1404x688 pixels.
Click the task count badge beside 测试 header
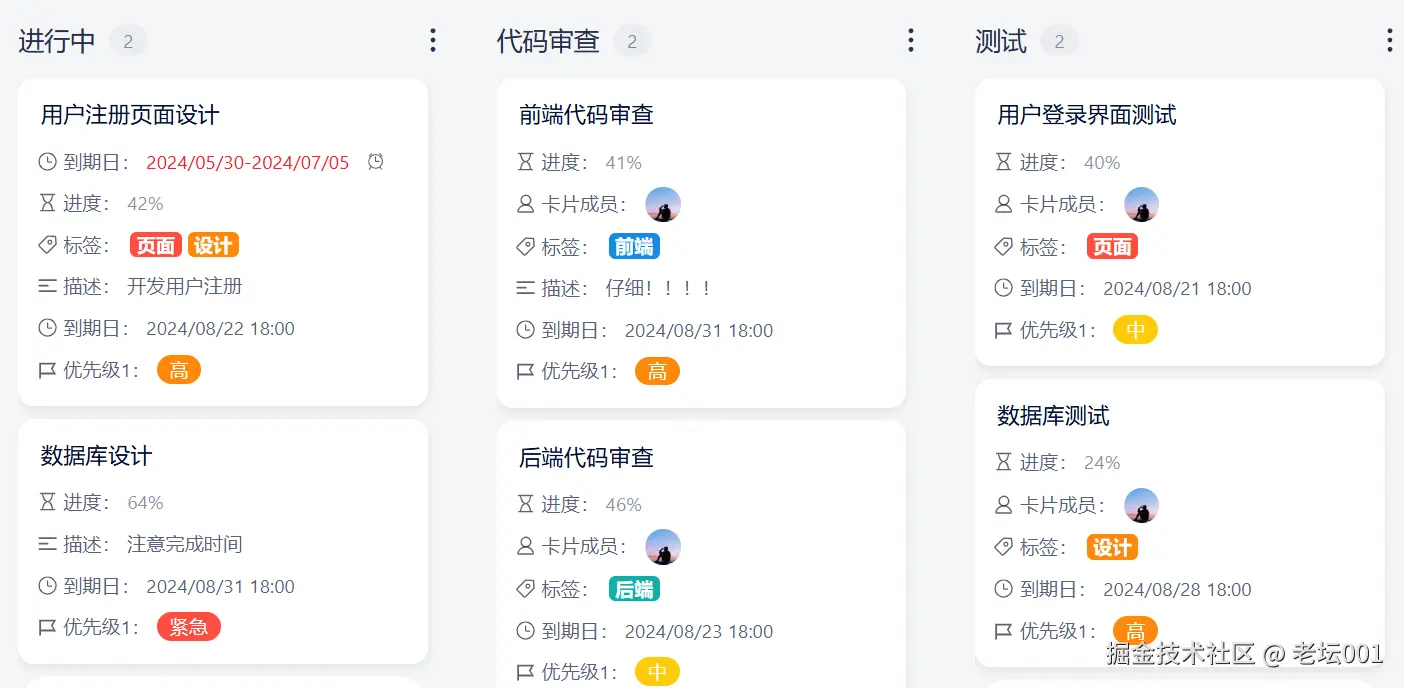click(x=1059, y=41)
